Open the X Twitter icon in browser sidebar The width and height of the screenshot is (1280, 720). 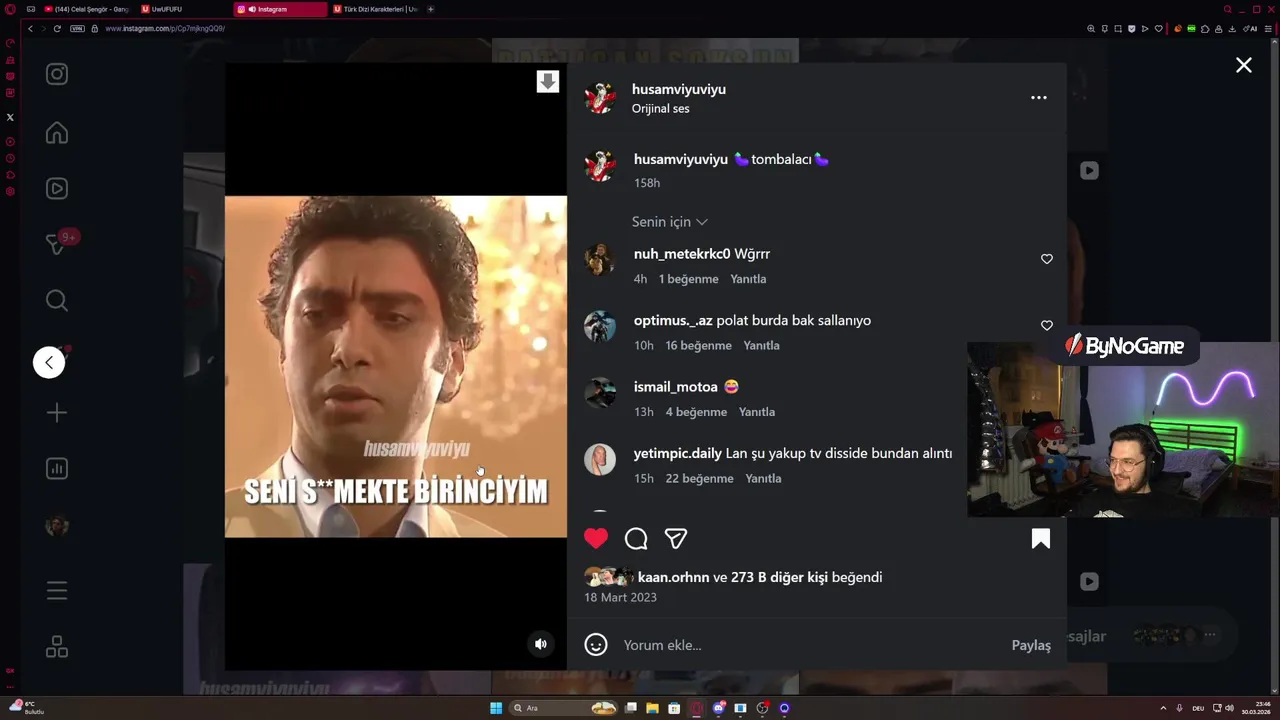coord(10,117)
